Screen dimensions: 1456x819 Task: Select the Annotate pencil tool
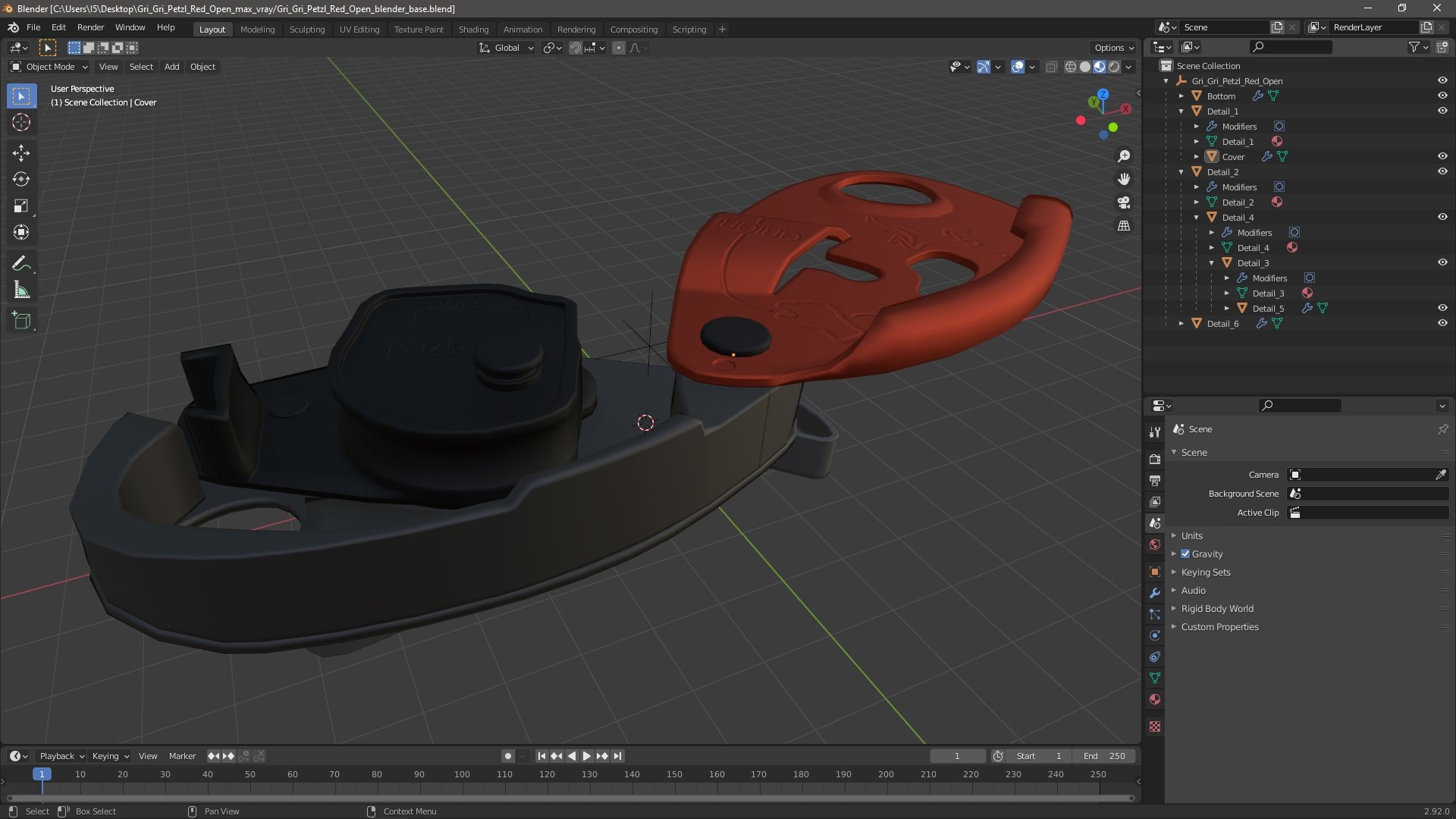pyautogui.click(x=21, y=264)
